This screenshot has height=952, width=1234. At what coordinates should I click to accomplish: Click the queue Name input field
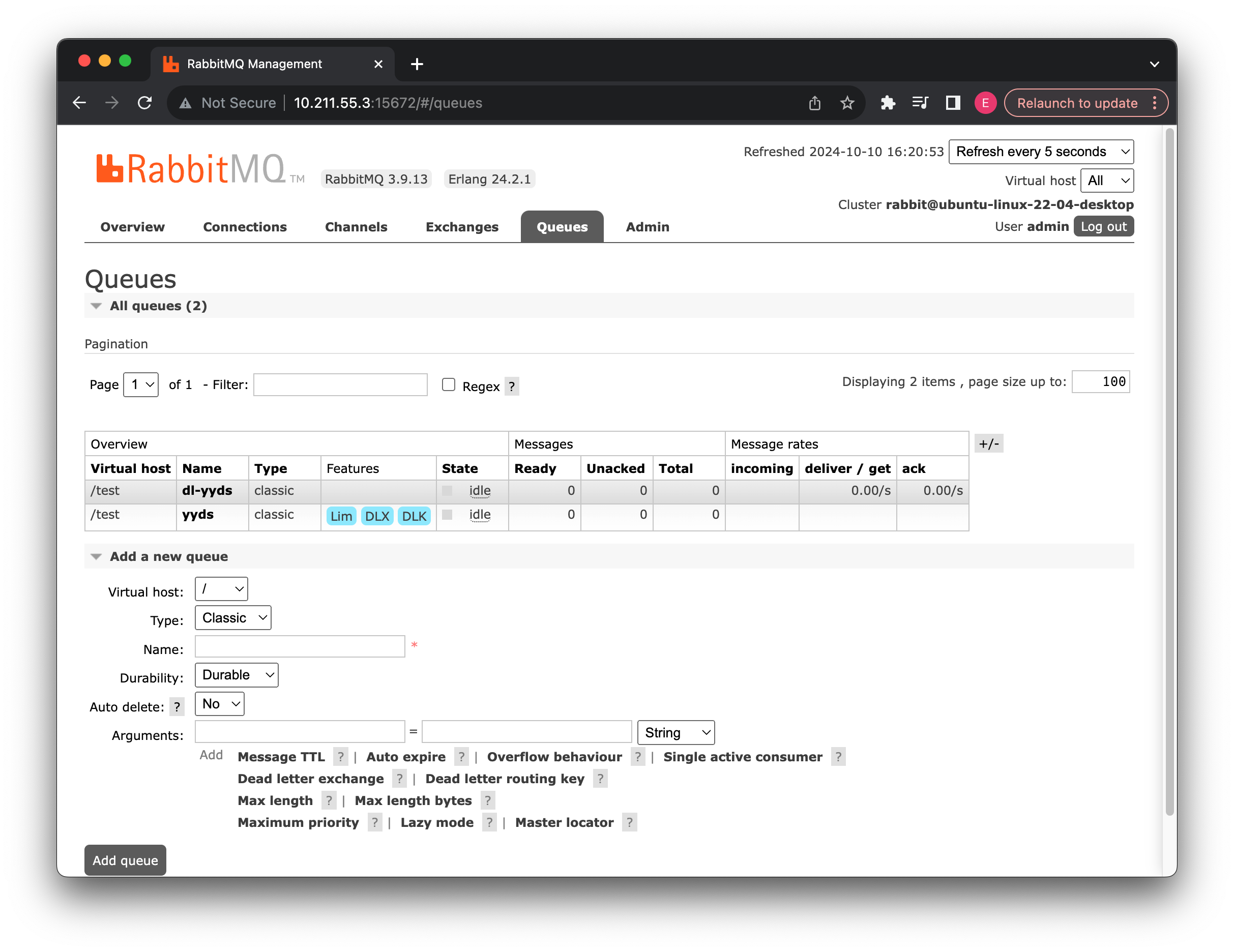(x=300, y=646)
